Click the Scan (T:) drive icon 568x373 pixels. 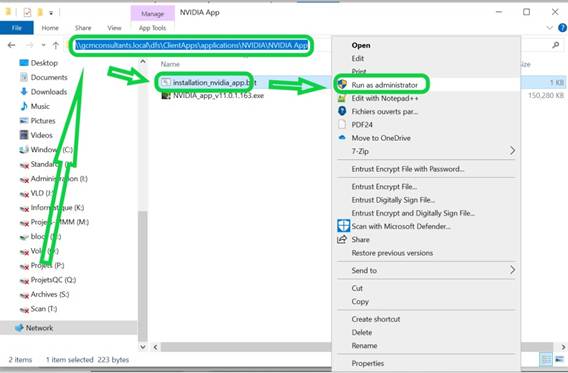point(24,310)
